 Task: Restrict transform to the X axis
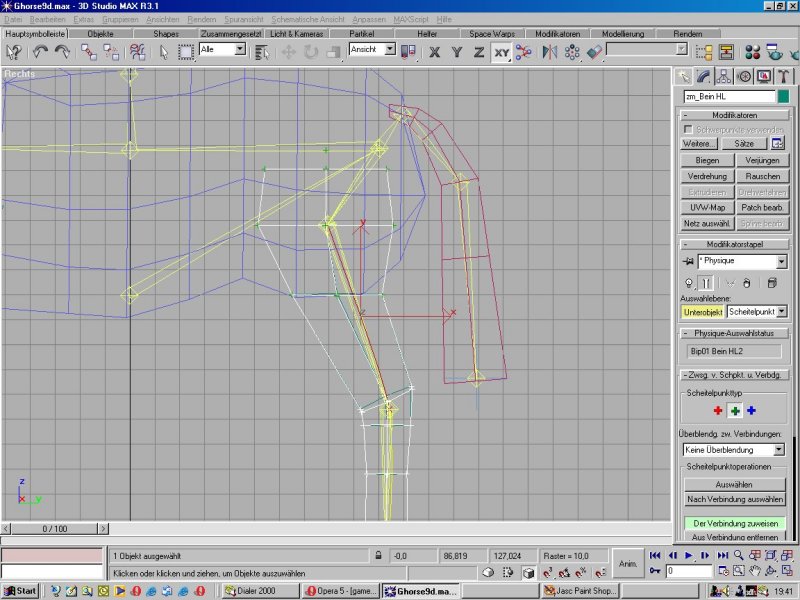[x=435, y=51]
